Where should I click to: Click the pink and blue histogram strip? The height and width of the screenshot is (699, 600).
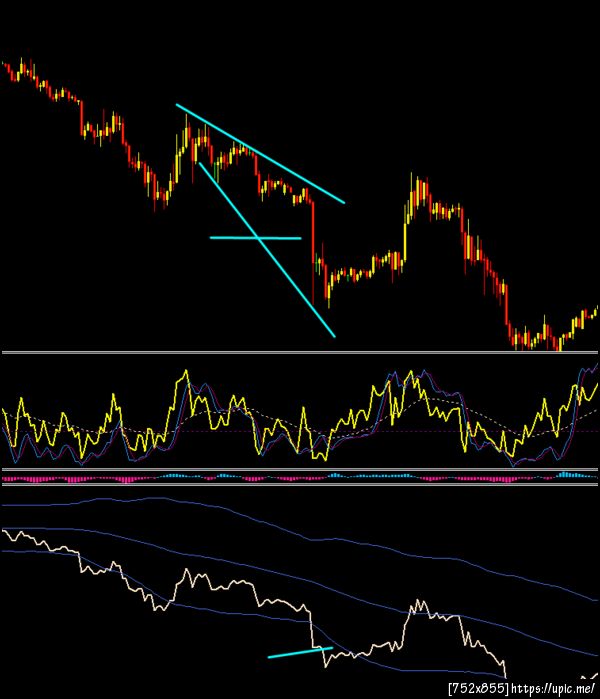pos(300,477)
